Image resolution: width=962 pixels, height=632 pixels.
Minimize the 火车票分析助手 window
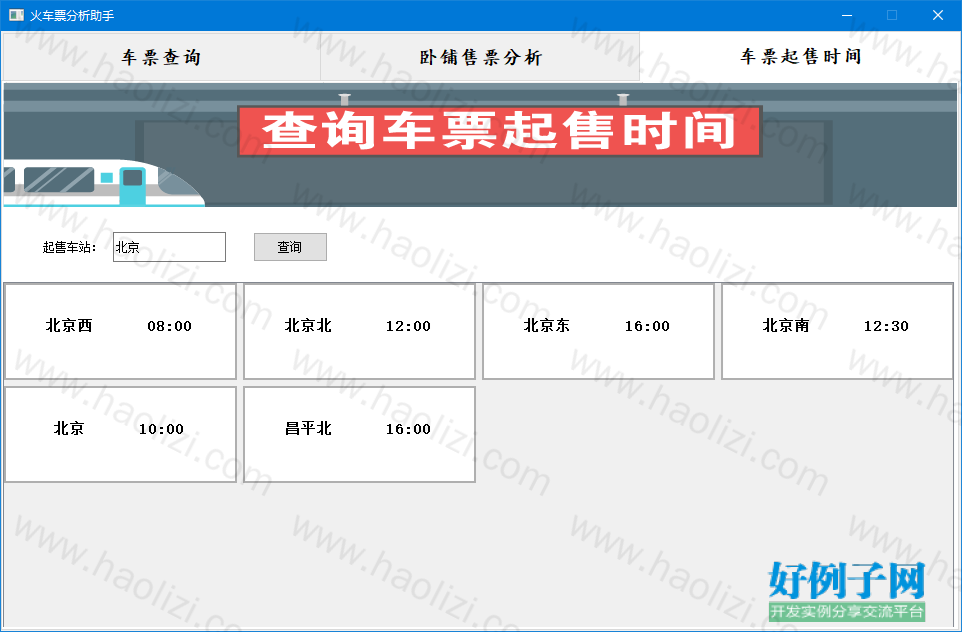pyautogui.click(x=847, y=15)
